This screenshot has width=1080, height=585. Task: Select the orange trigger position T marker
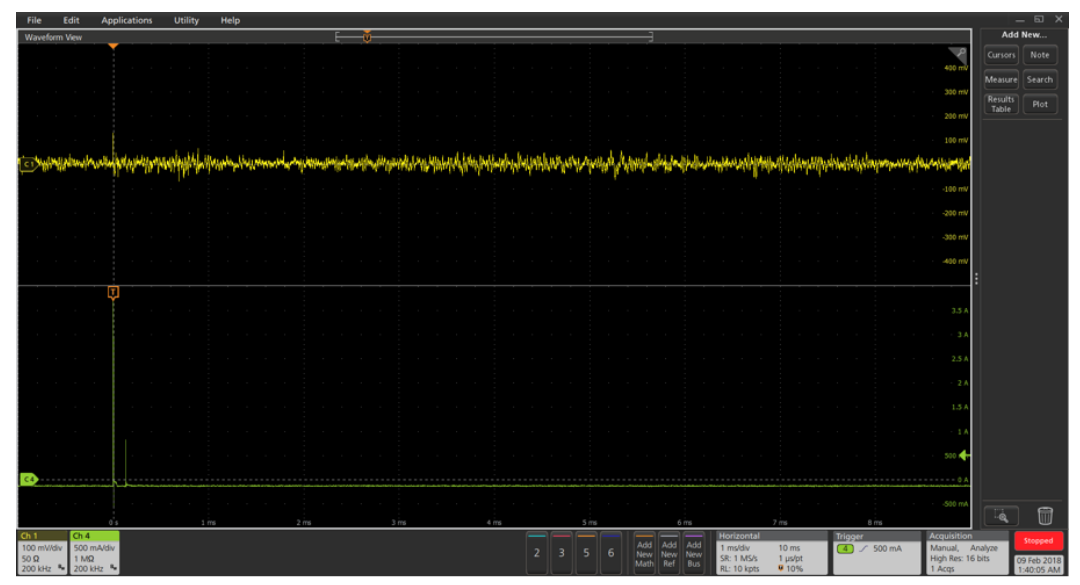pos(113,292)
